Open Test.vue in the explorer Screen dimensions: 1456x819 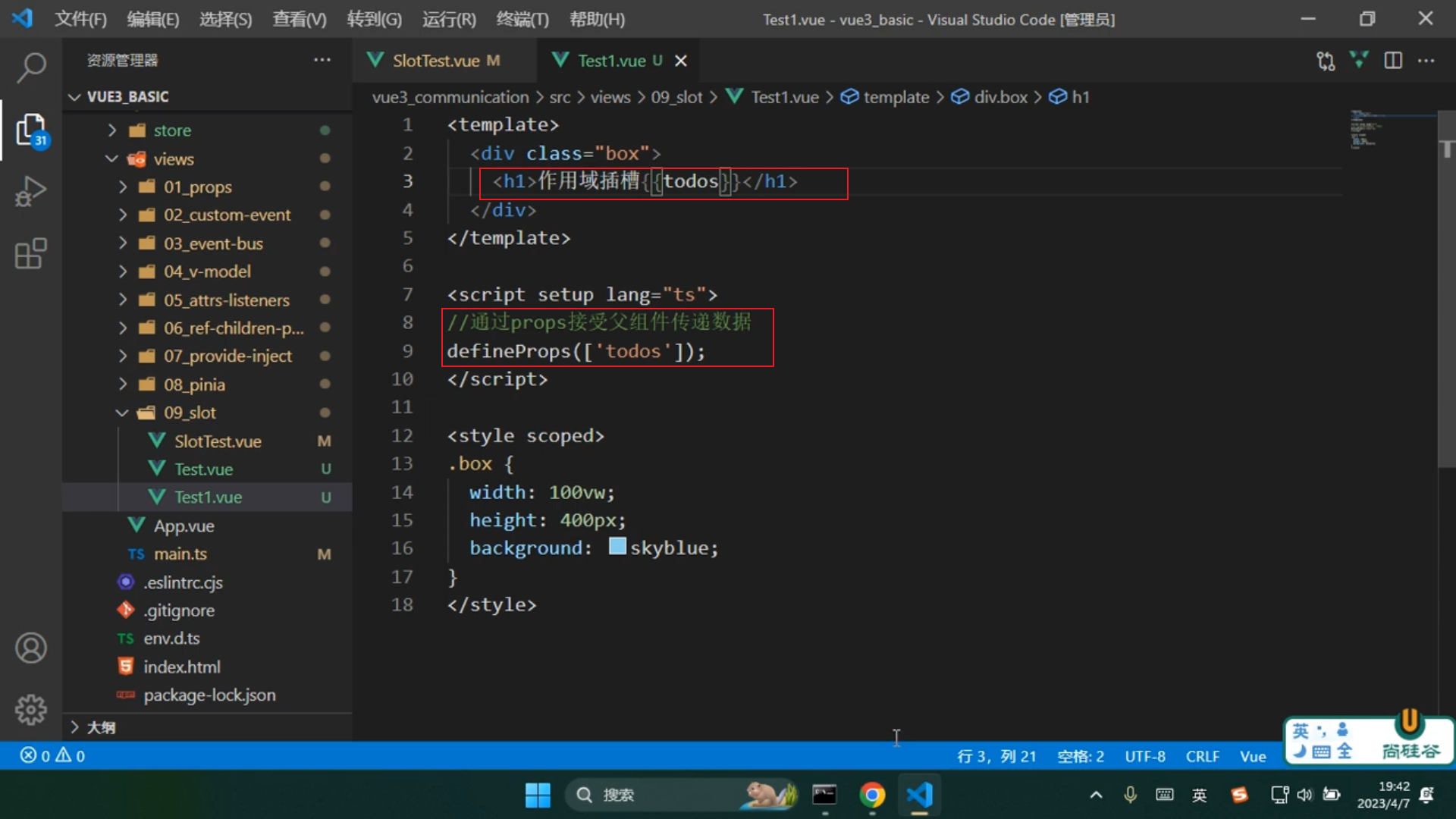coord(206,469)
